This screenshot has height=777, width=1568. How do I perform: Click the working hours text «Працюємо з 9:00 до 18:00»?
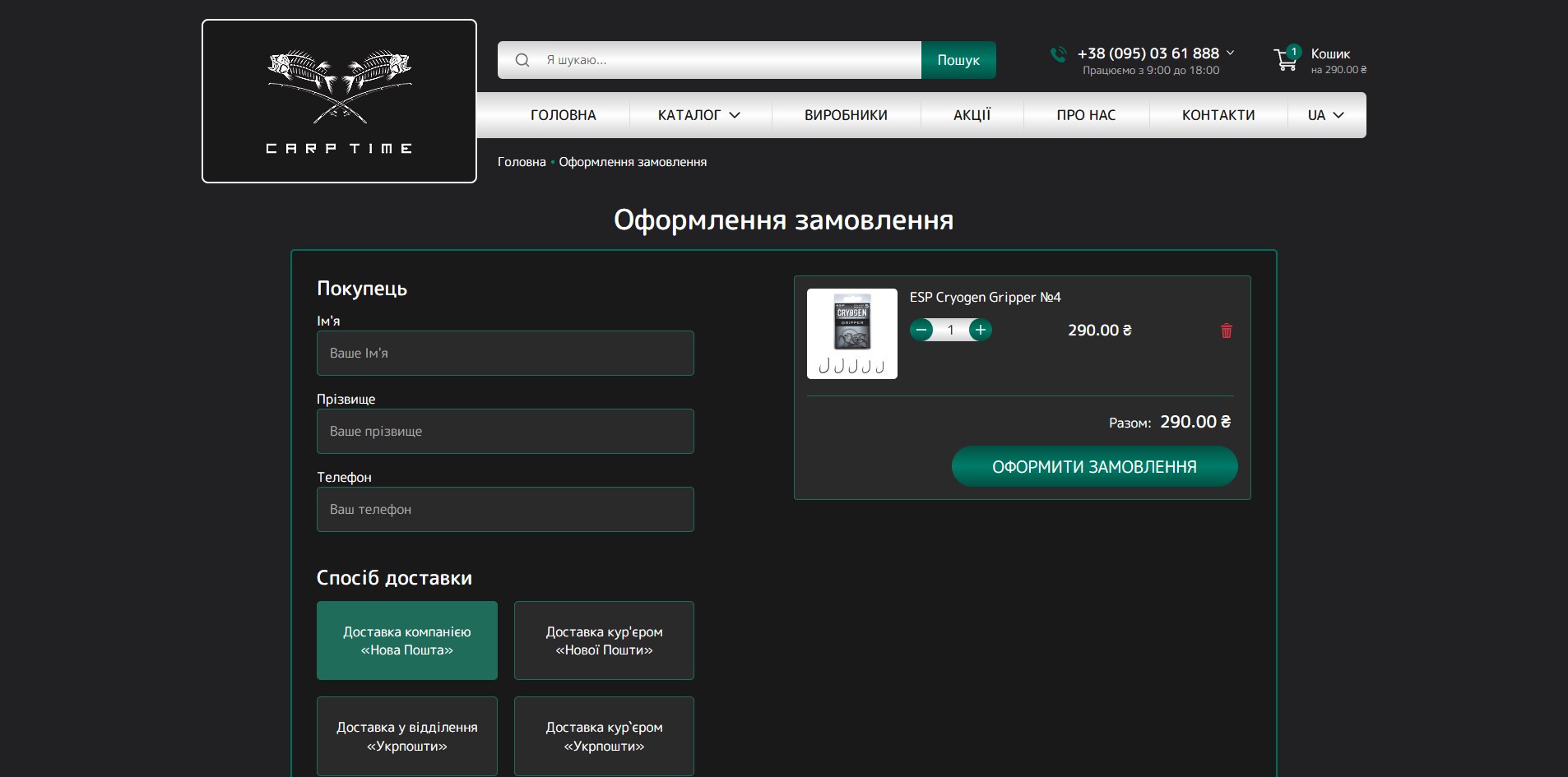[x=1151, y=71]
